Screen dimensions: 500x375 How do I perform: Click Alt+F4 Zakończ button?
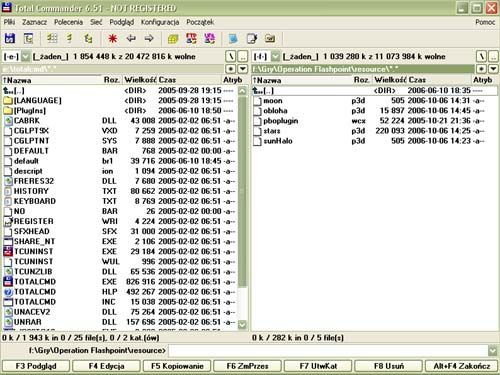tap(462, 366)
